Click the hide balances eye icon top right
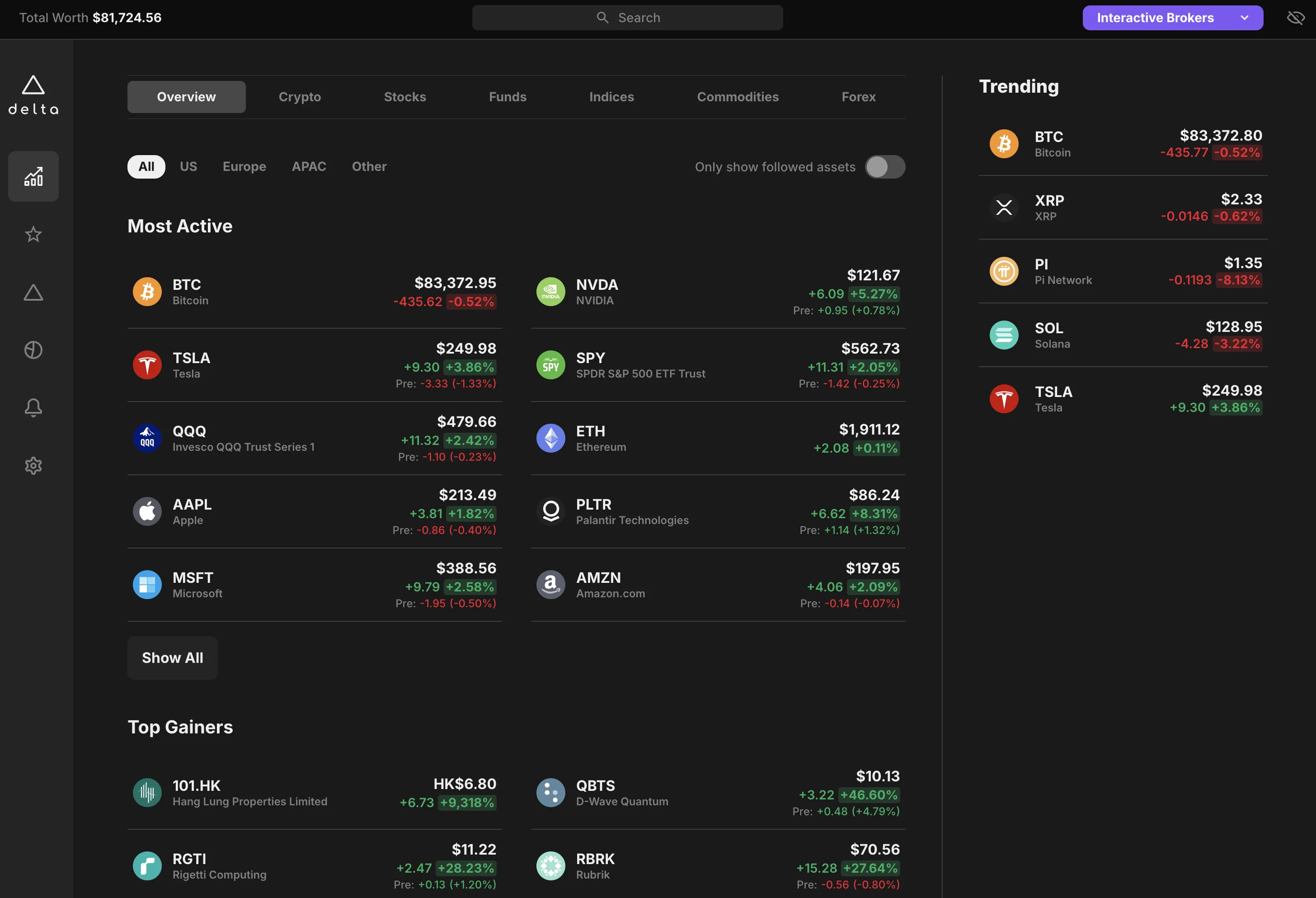This screenshot has width=1316, height=898. tap(1296, 17)
